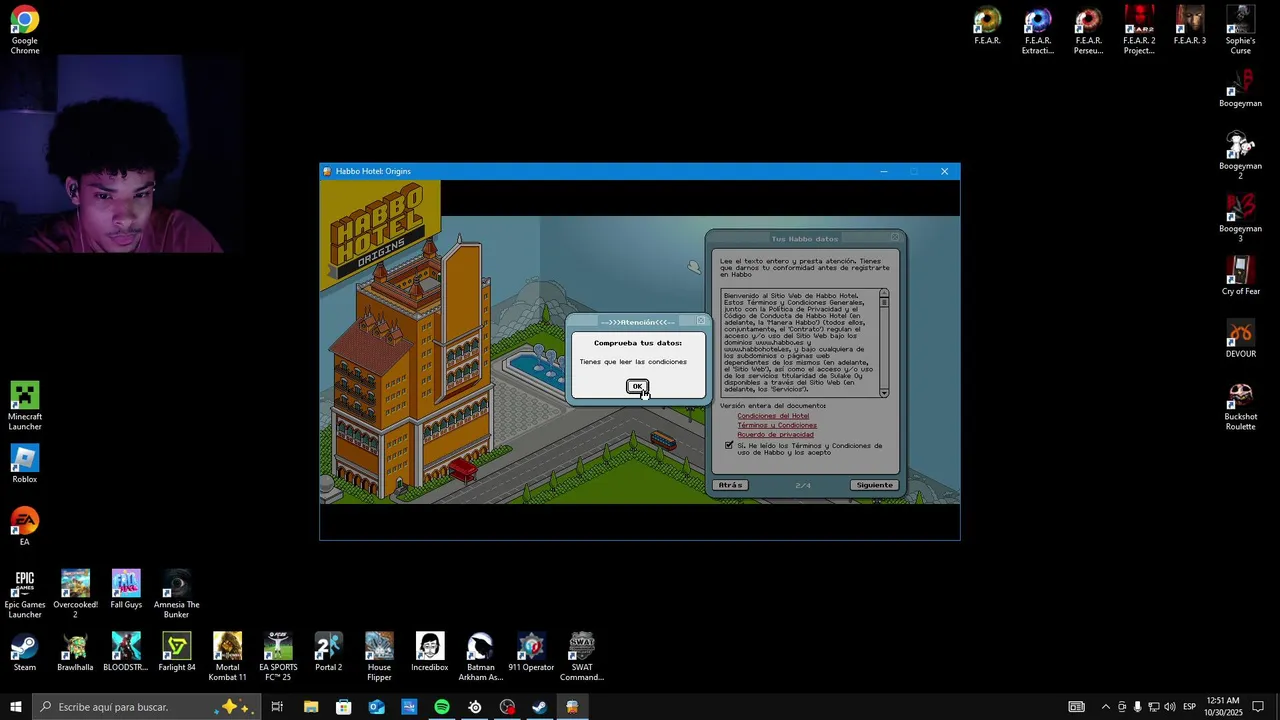Screen dimensions: 1280x720
Task: Open the Términos y Condiciones link
Action: pos(777,425)
